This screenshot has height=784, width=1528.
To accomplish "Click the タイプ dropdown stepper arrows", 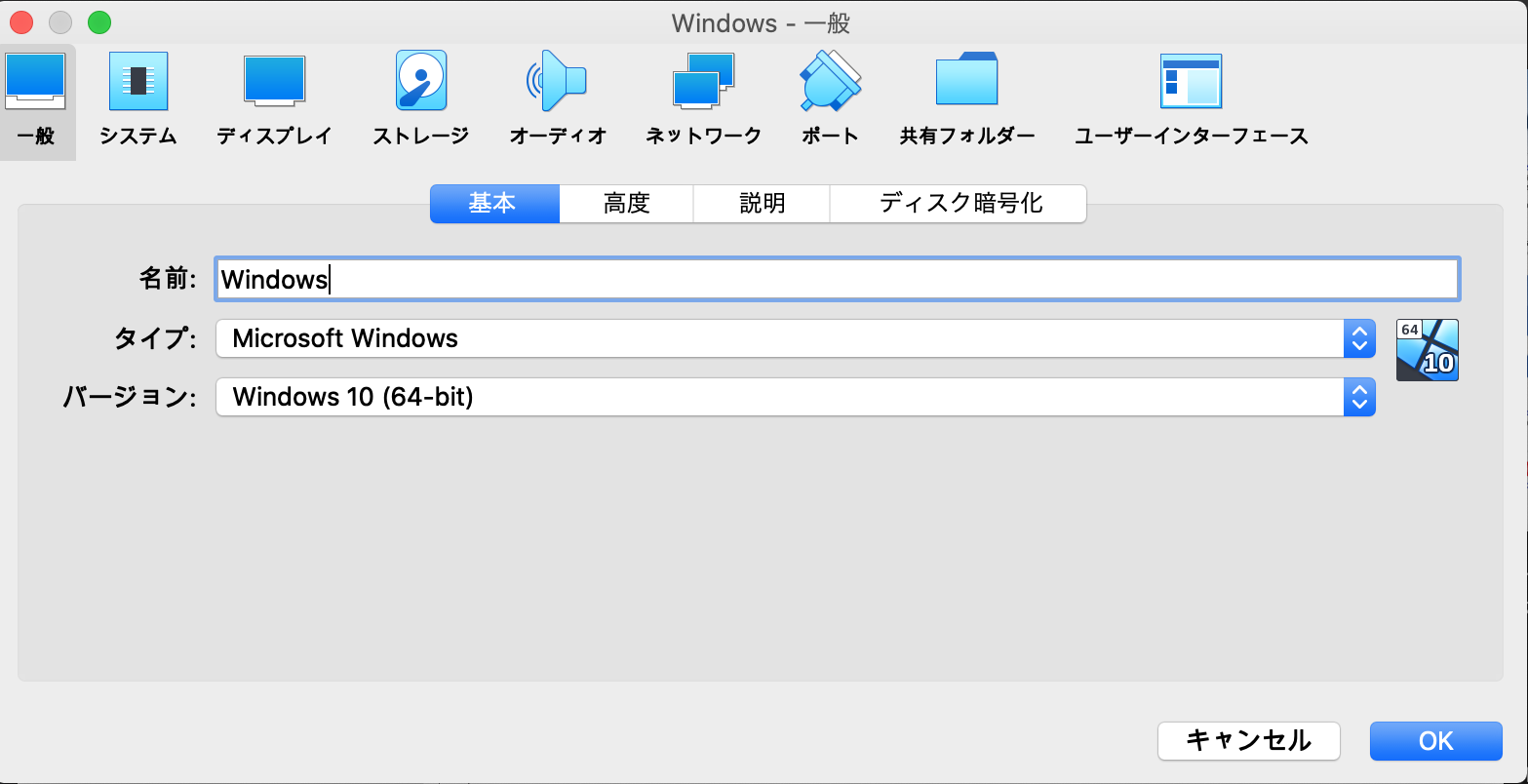I will [1361, 338].
